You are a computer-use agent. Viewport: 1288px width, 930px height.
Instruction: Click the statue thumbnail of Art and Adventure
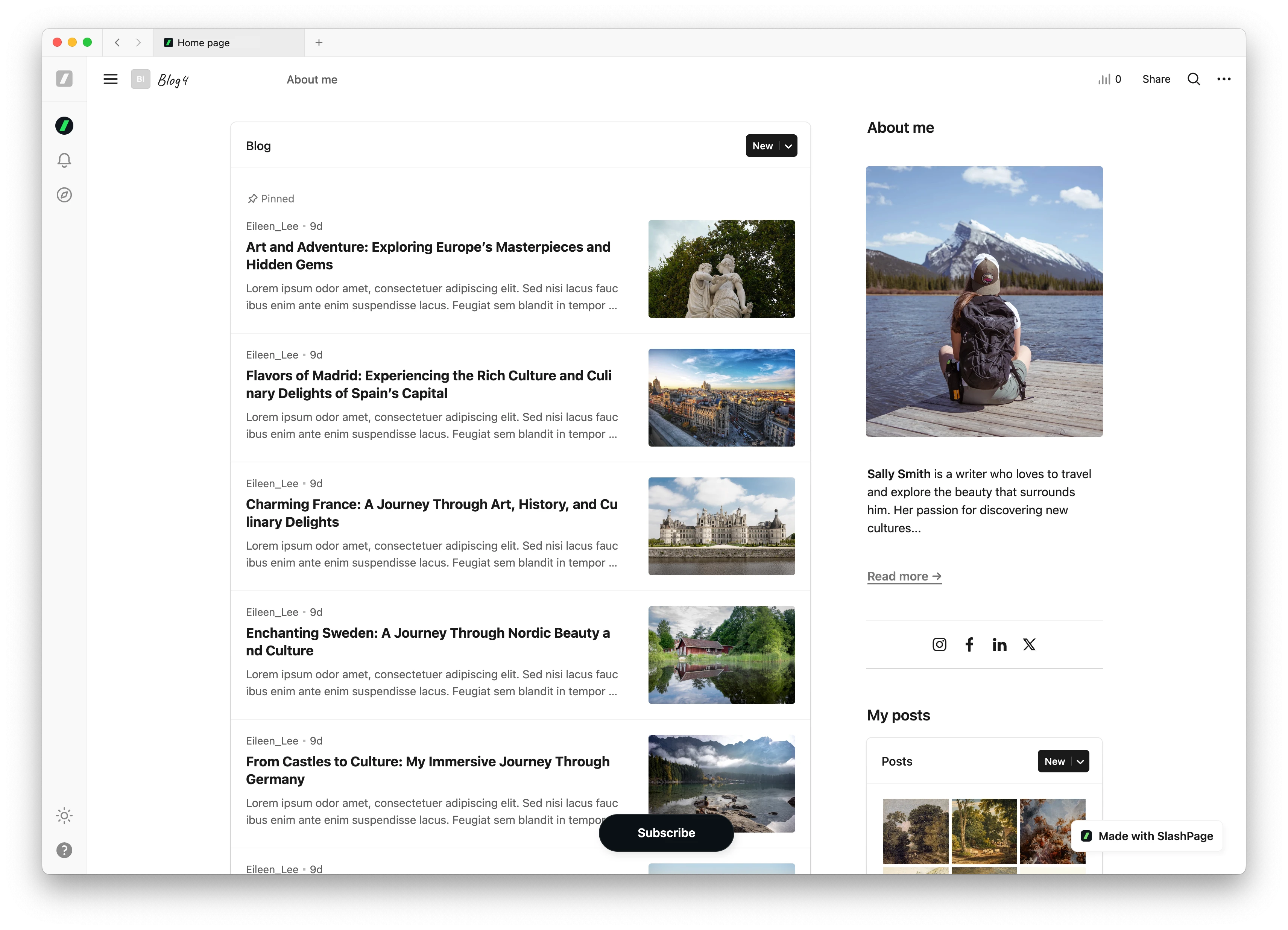pyautogui.click(x=721, y=269)
